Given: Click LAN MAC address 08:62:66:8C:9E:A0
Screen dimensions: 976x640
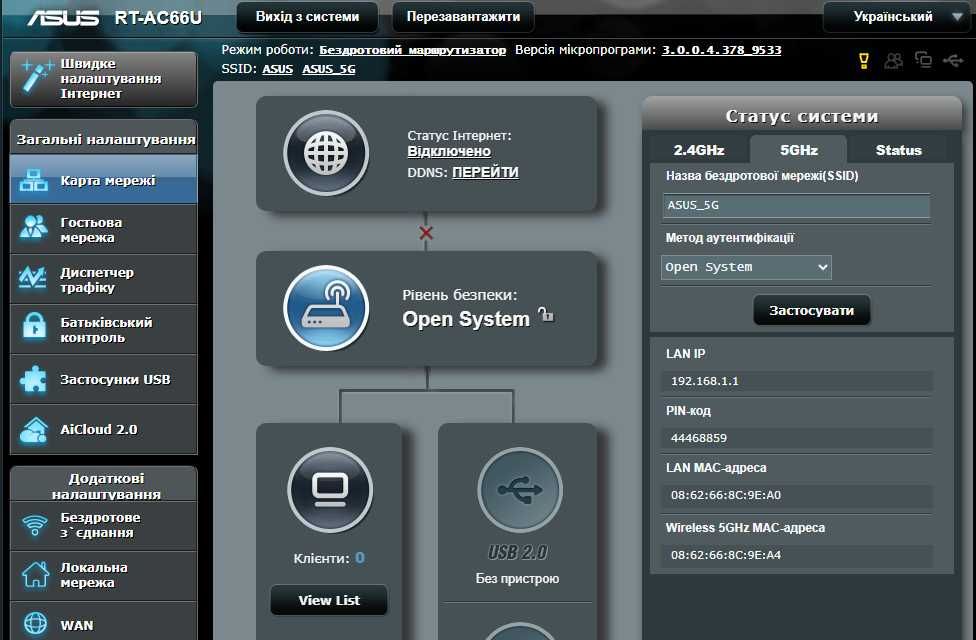Looking at the screenshot, I should (726, 496).
